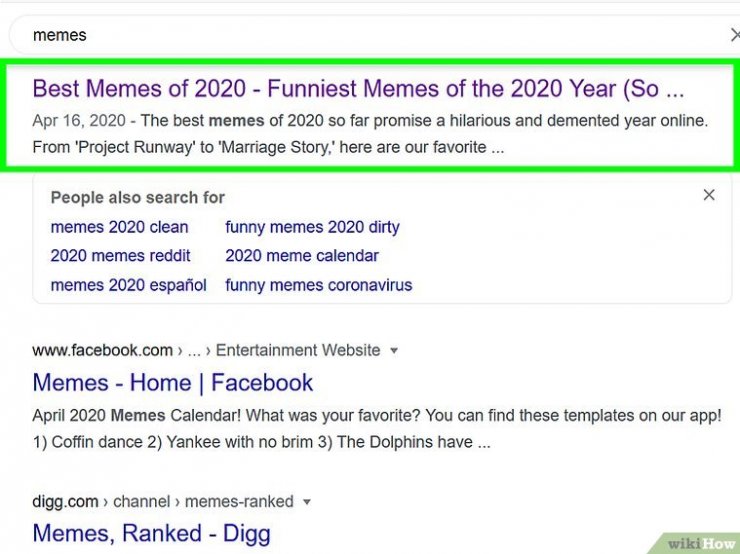The image size is (740, 554).
Task: Click the memes search input field
Action: point(370,35)
